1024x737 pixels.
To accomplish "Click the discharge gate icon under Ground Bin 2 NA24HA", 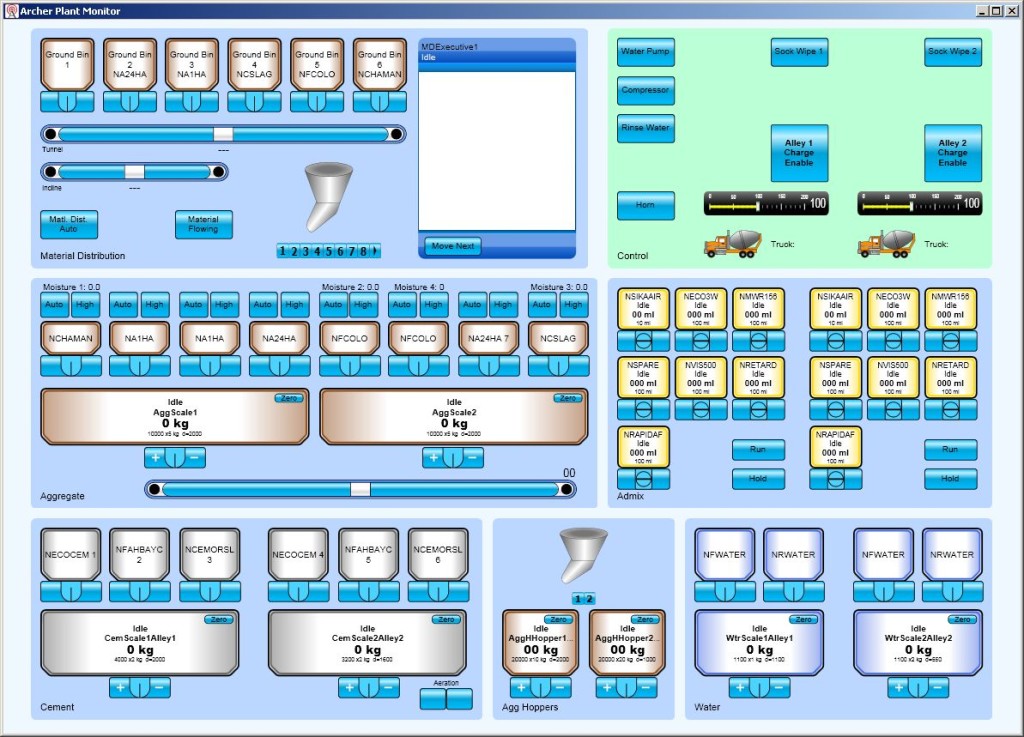I will [129, 100].
